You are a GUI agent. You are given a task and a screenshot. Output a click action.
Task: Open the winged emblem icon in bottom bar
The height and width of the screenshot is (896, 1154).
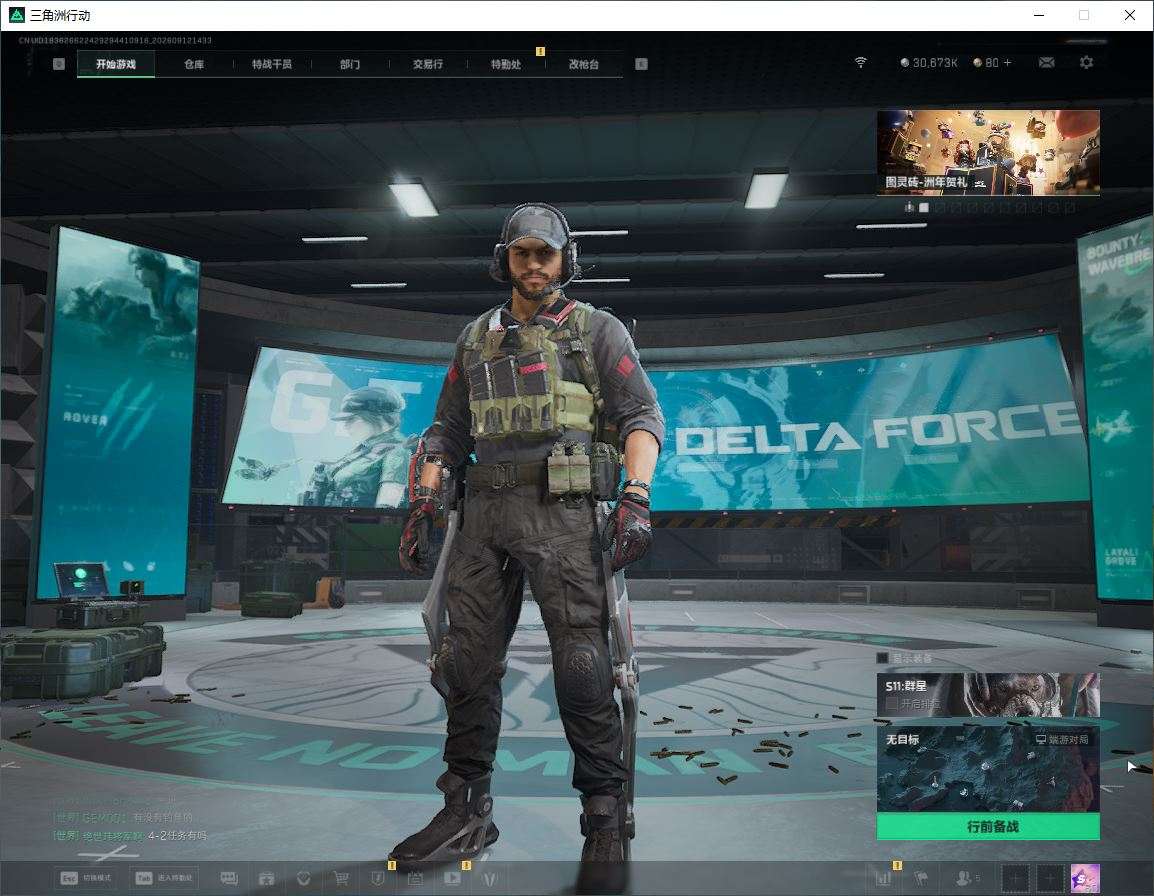coord(489,878)
